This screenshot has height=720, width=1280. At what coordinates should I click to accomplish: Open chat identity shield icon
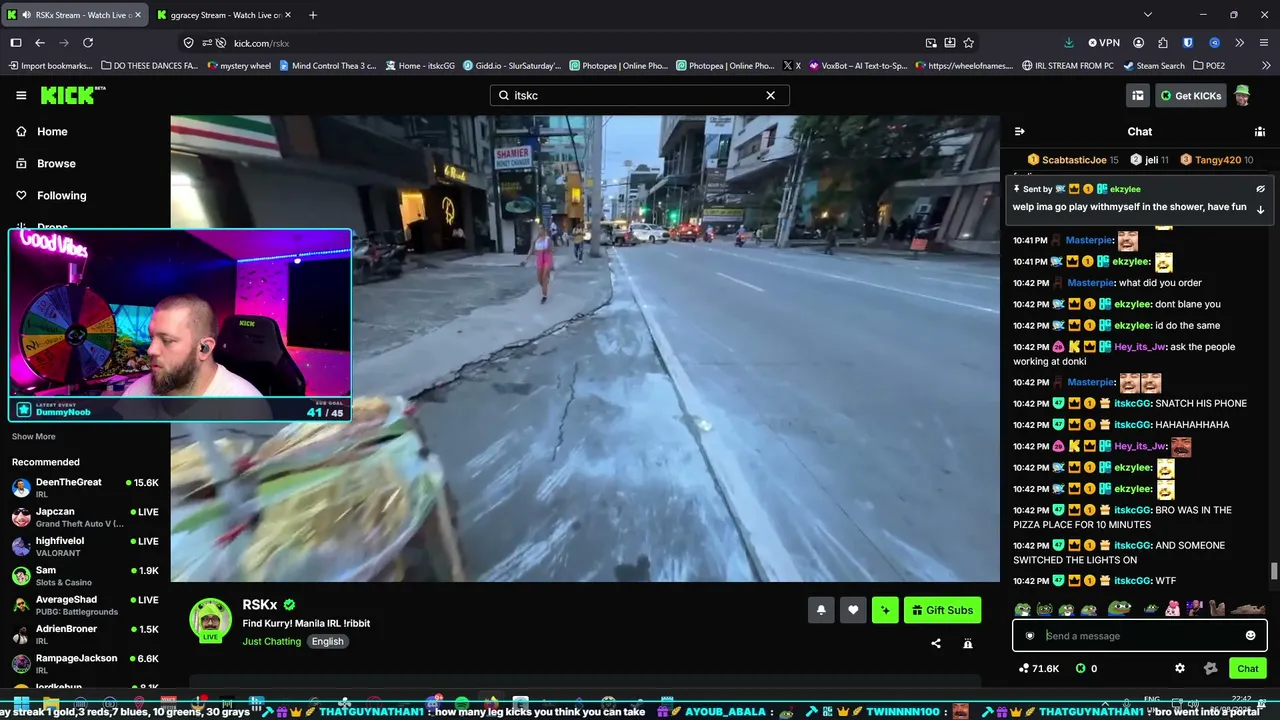click(x=1030, y=636)
